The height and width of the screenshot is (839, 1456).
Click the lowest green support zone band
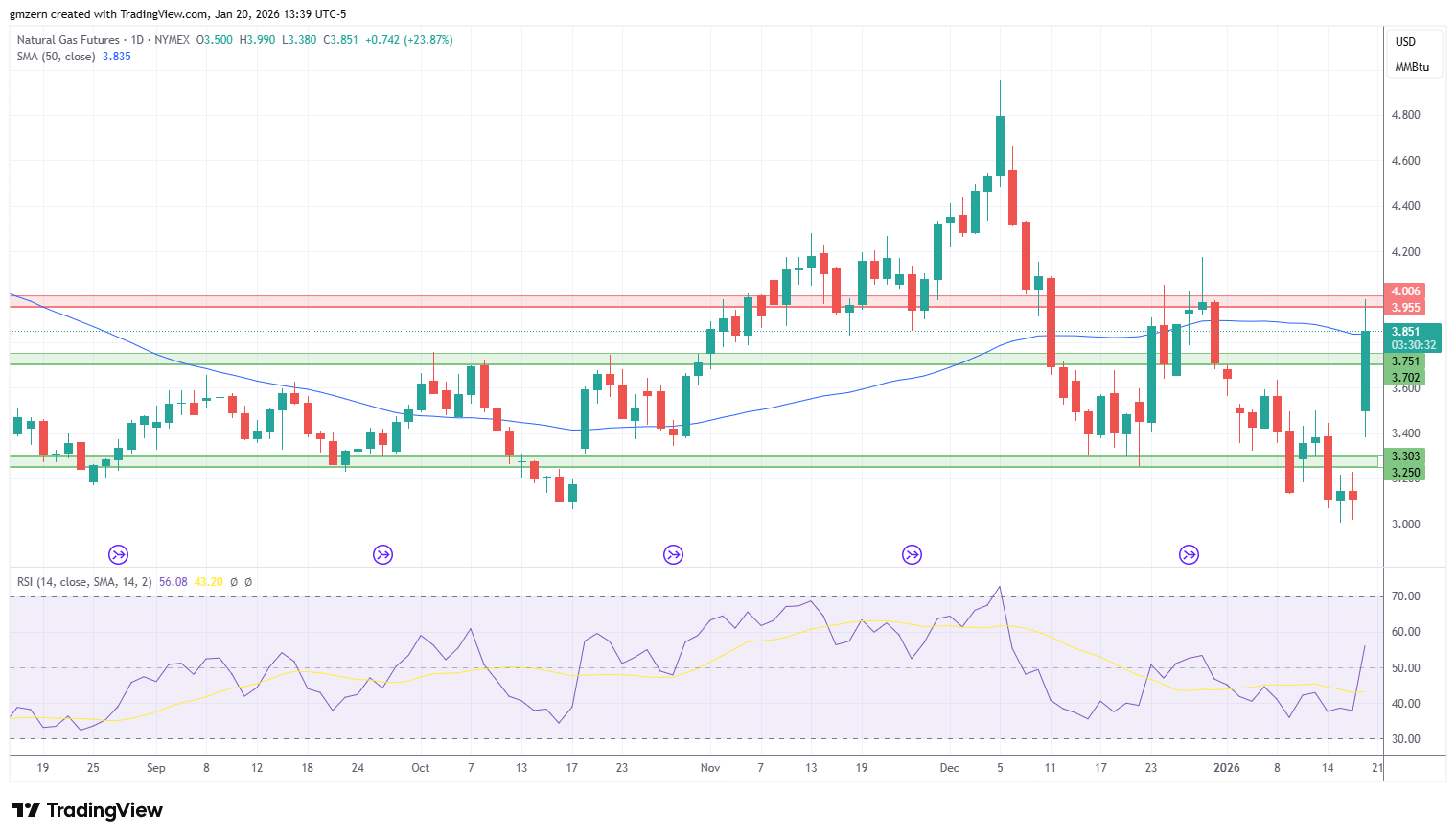pos(695,462)
